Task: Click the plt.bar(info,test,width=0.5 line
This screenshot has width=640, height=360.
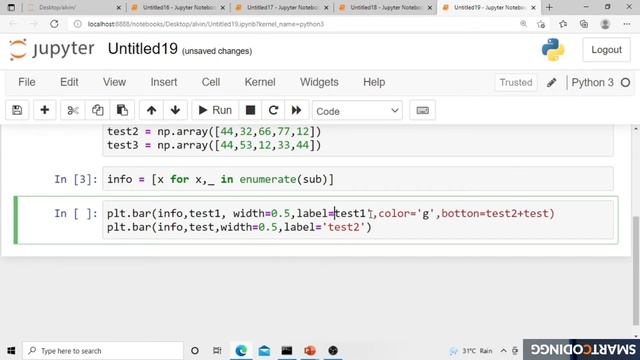Action: point(239,227)
